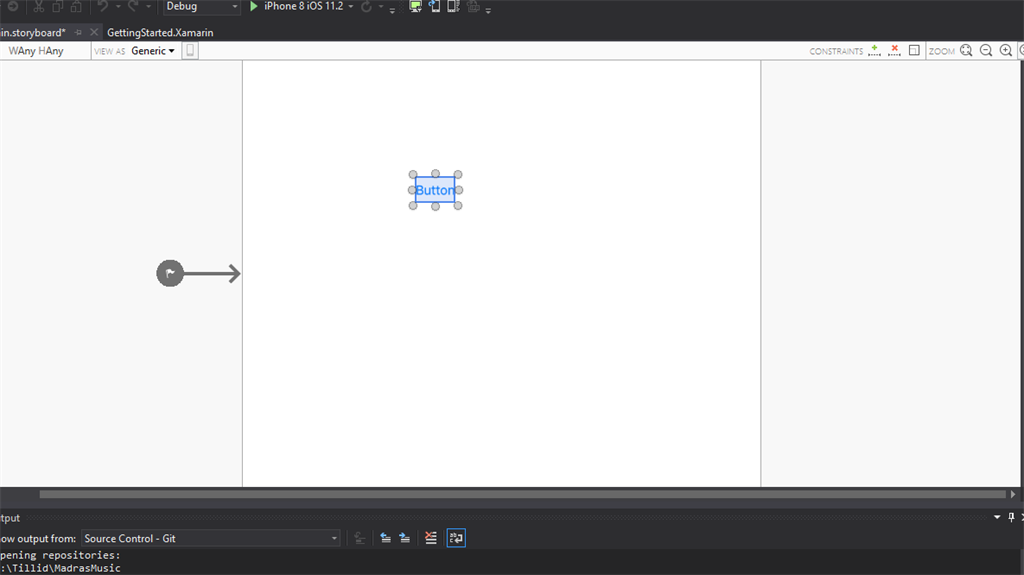Toggle device orientation phone icon
Screen dimensions: 1024x575
190,51
